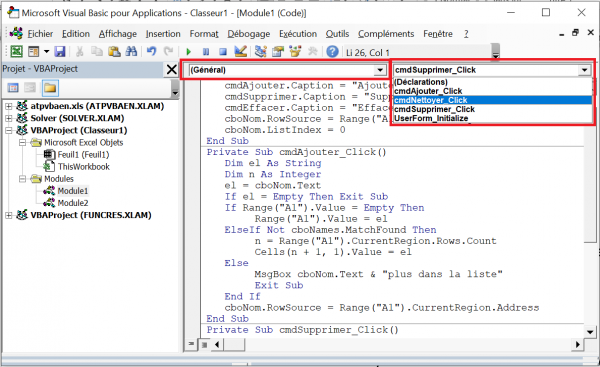Expand the VBAProject (FUNCRES.XLAM) project

click(8, 215)
